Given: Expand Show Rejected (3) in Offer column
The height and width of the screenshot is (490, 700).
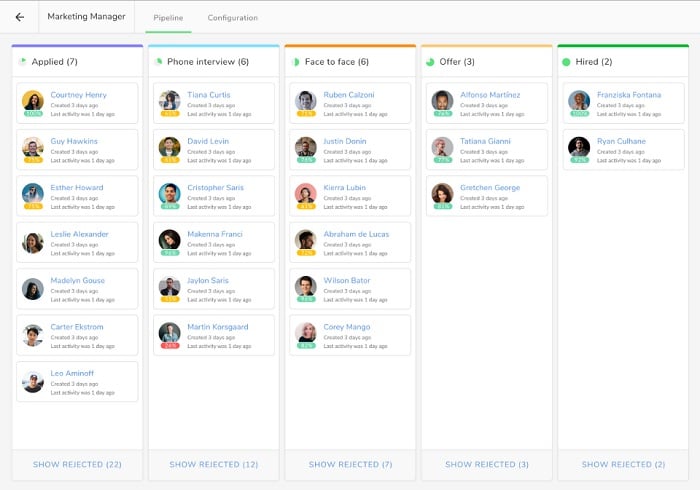Looking at the screenshot, I should [487, 464].
